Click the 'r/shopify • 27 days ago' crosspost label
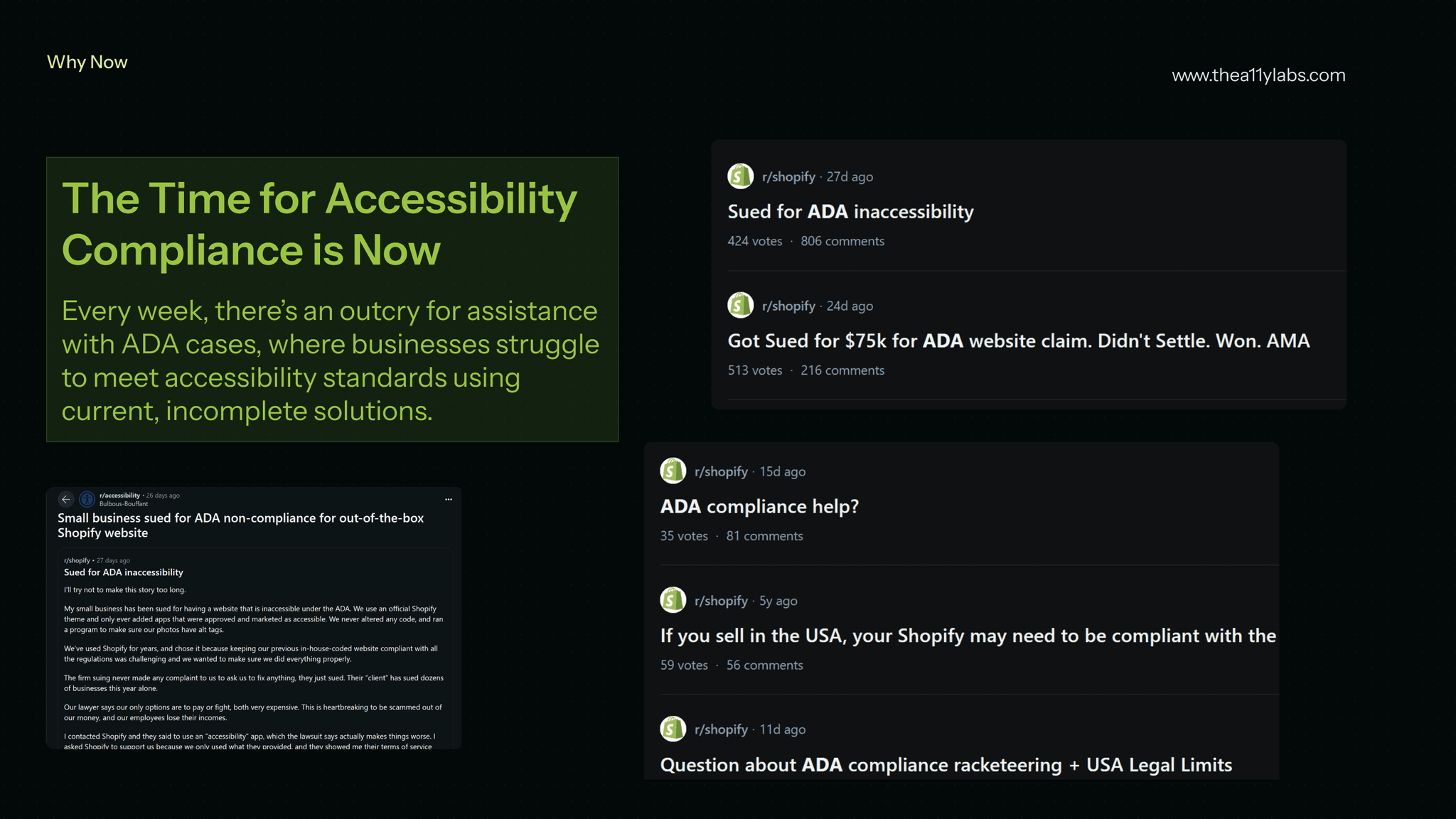The width and height of the screenshot is (1456, 819). 97,560
